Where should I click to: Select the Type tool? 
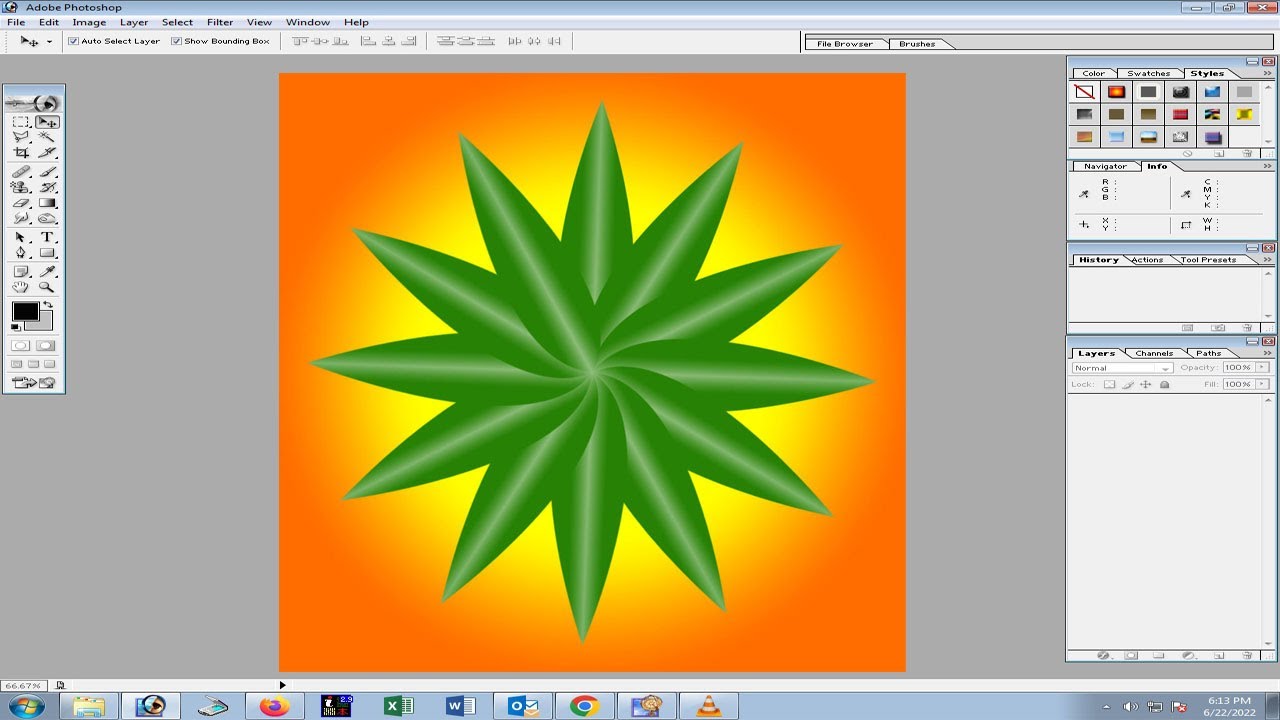(x=47, y=237)
